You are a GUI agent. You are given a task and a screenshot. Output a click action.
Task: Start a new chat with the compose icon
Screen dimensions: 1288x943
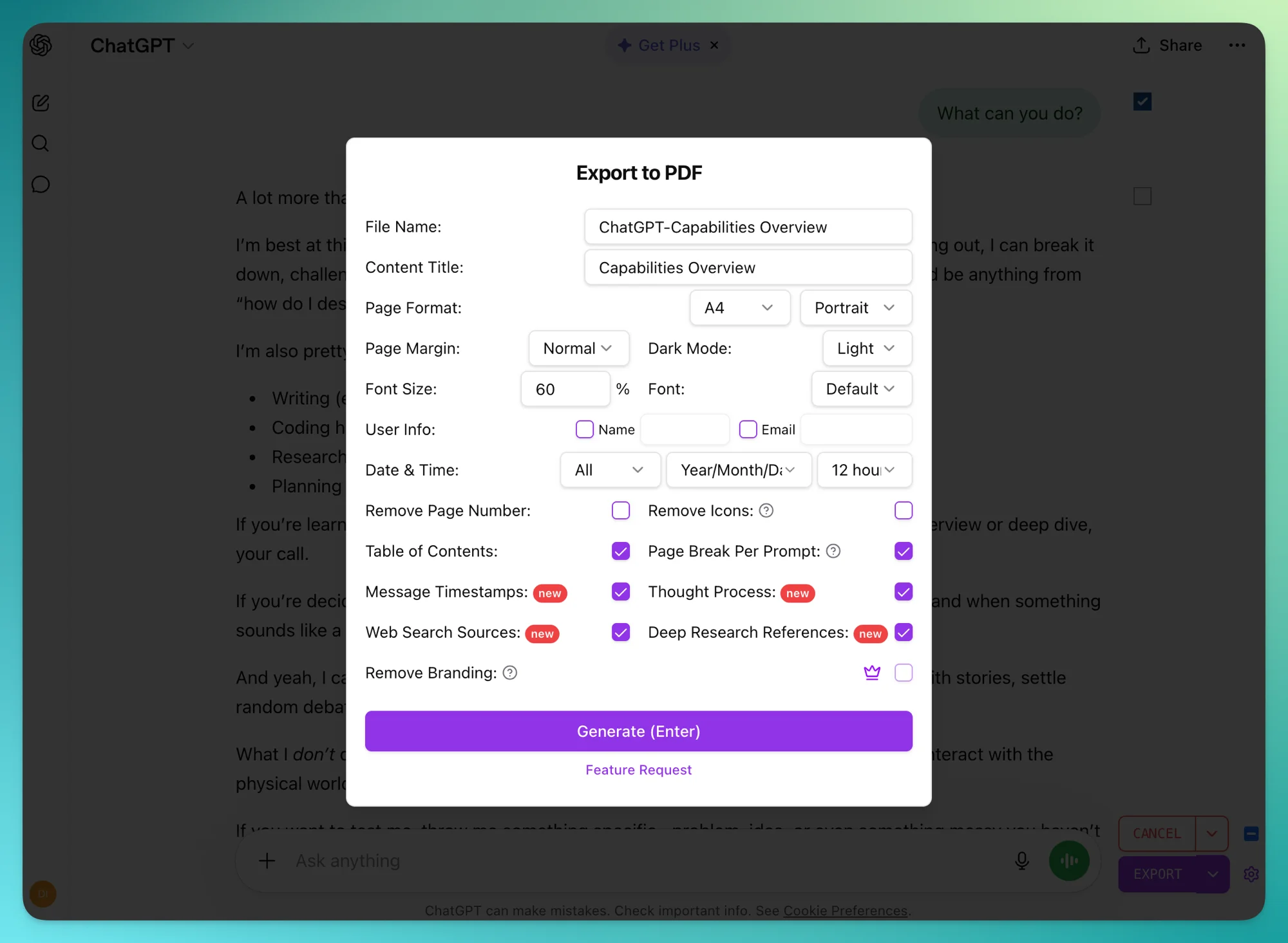[41, 103]
